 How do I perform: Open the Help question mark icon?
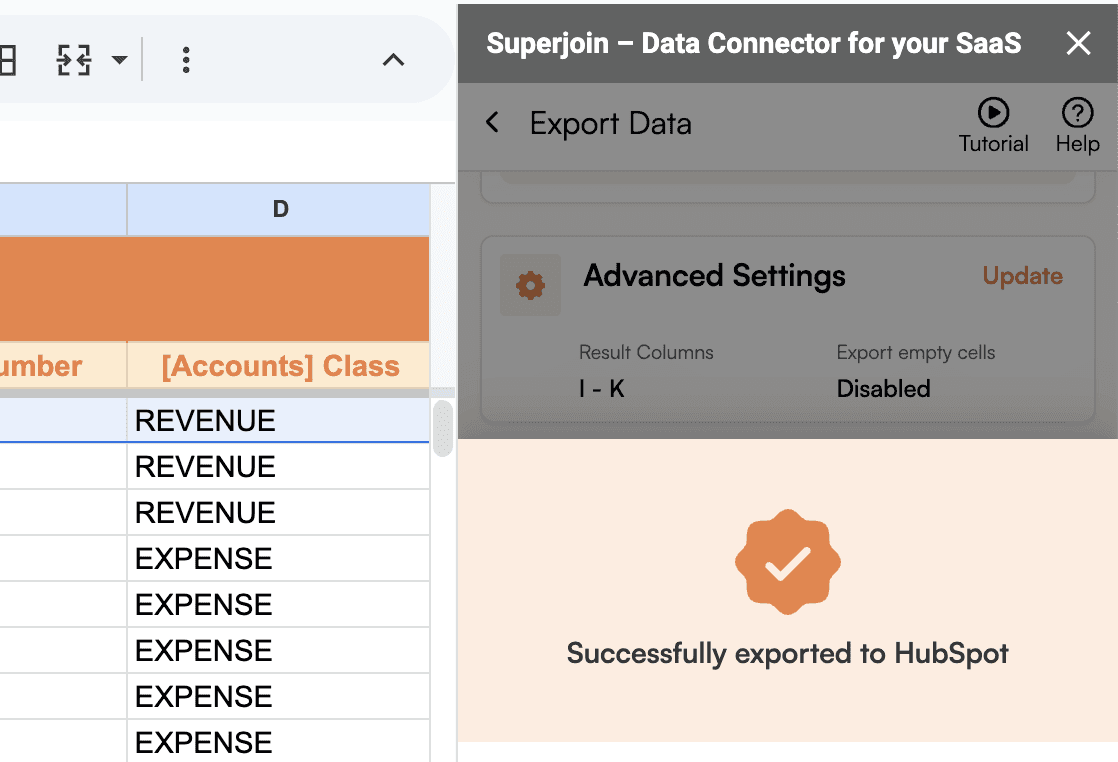[x=1077, y=113]
